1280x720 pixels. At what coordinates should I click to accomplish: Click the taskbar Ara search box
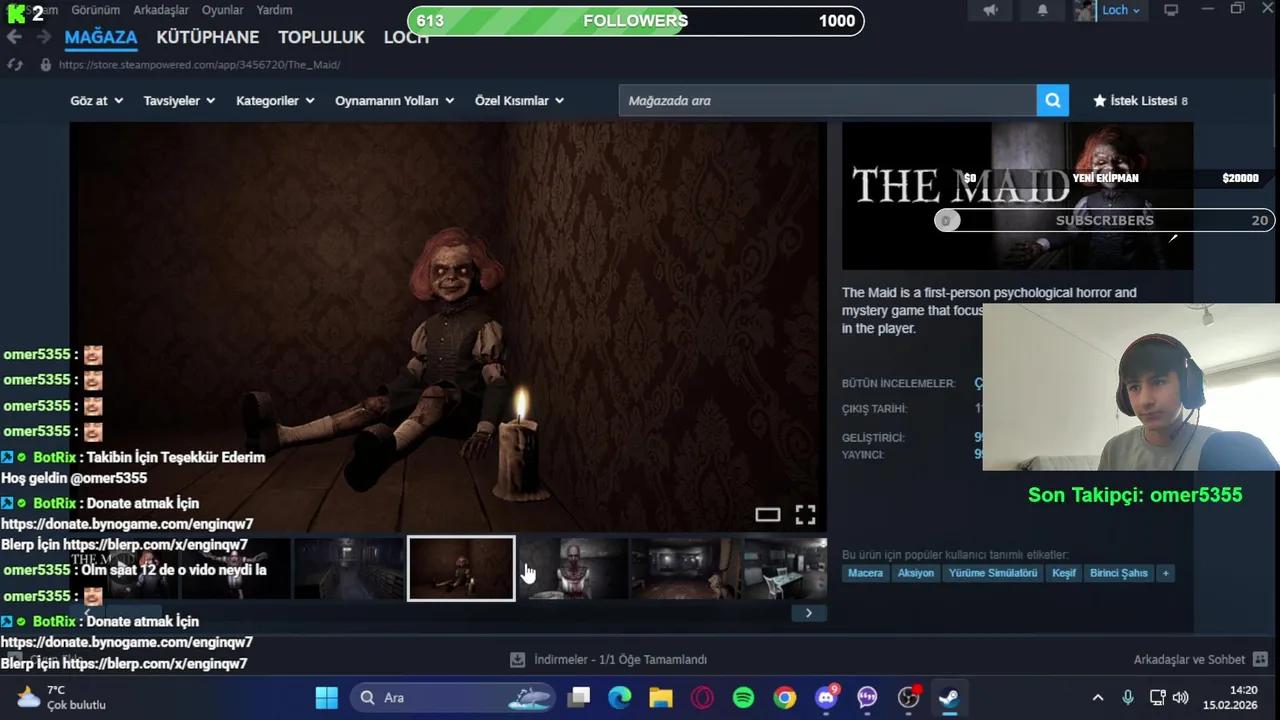(x=451, y=697)
